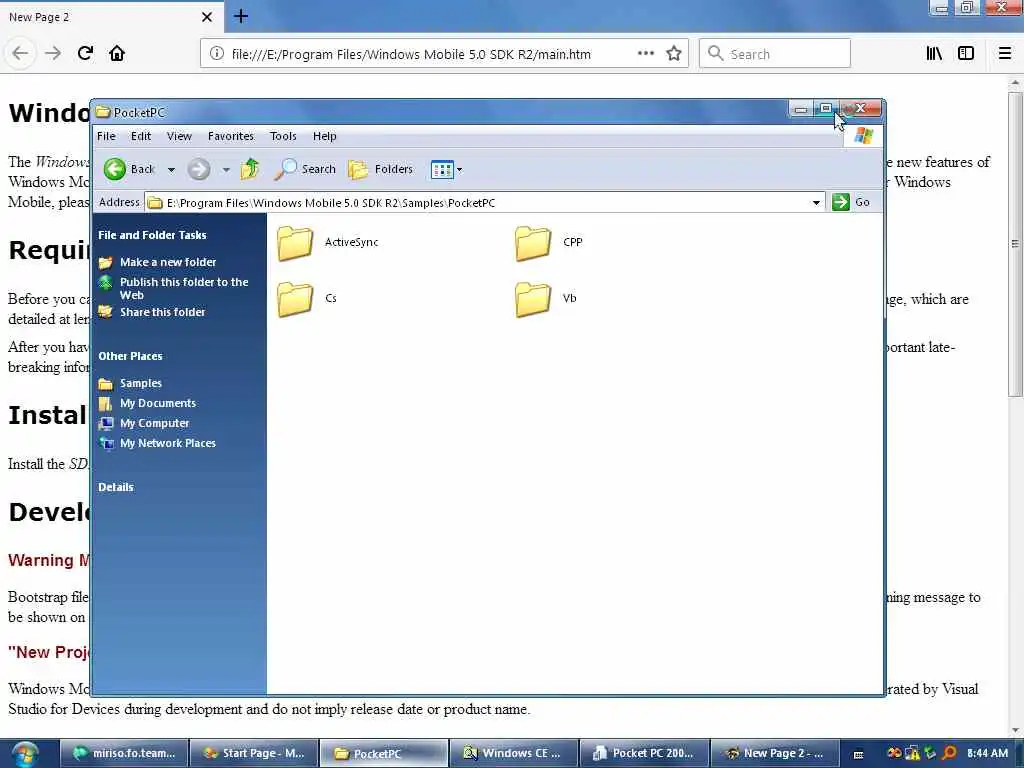Open the Favorites menu
1024x768 pixels.
[x=231, y=136]
